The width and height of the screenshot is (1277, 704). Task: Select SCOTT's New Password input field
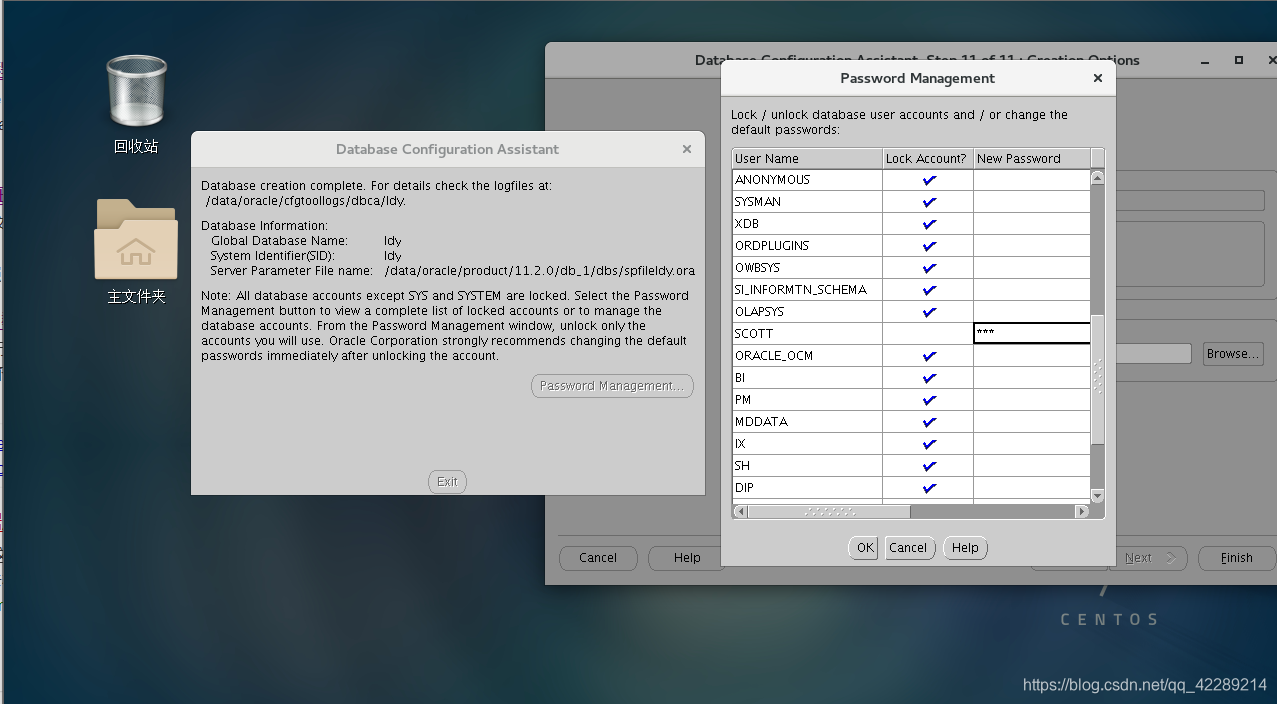[1031, 333]
